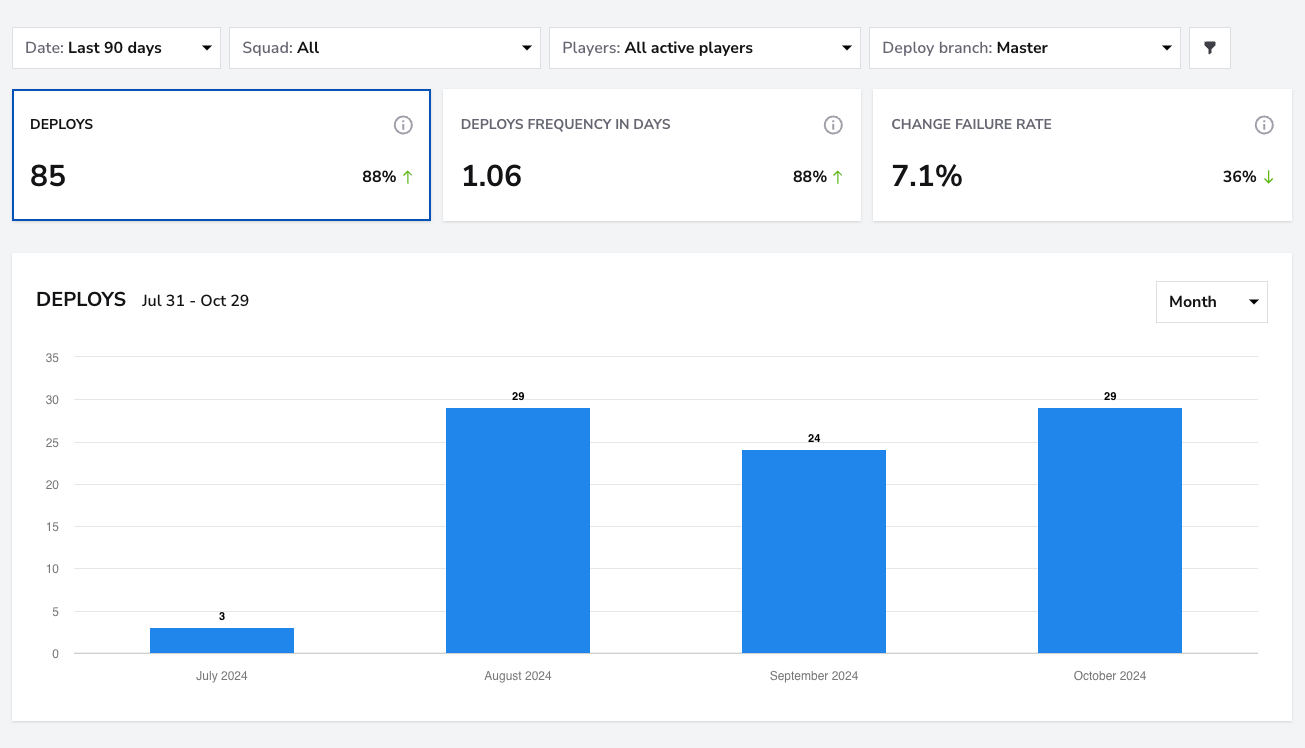Screen dimensions: 1305x748
Task: Click green up arrow on Deploys card
Action: (407, 177)
